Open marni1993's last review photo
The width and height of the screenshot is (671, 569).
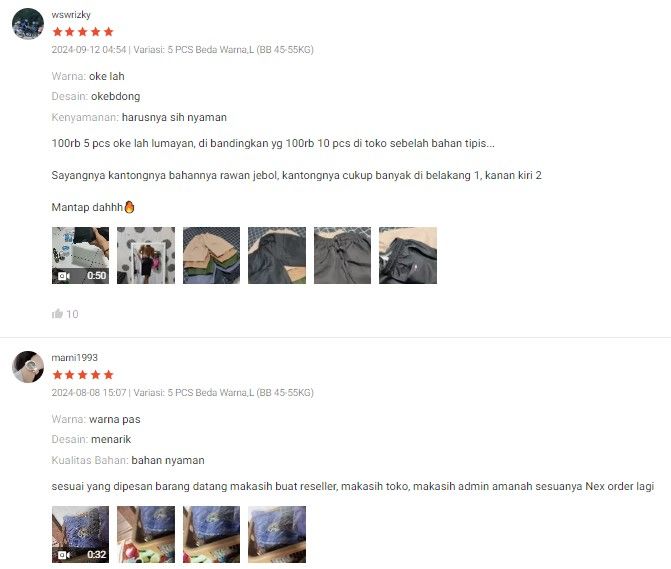click(x=277, y=534)
